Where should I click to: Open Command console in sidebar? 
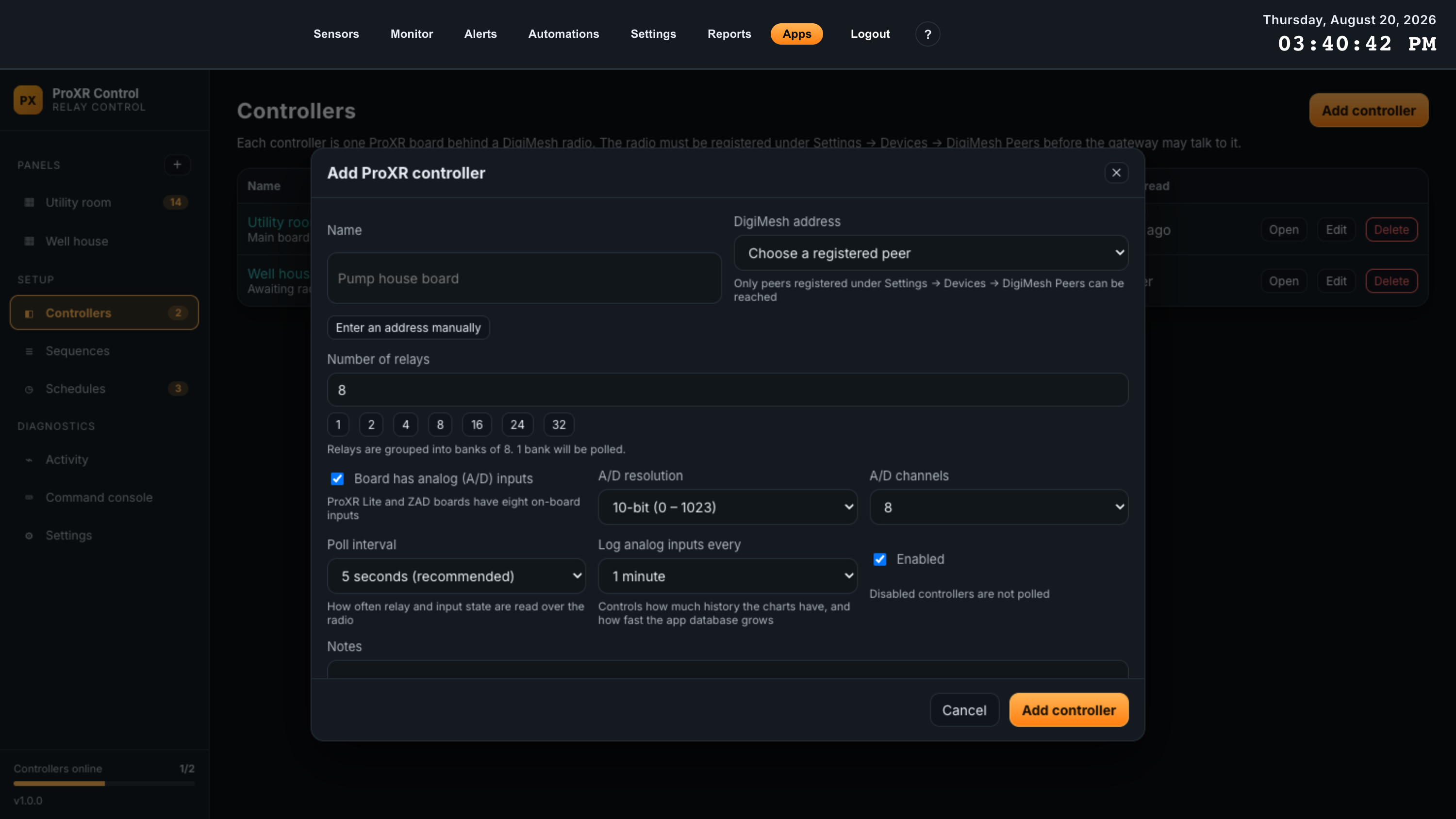[x=104, y=497]
